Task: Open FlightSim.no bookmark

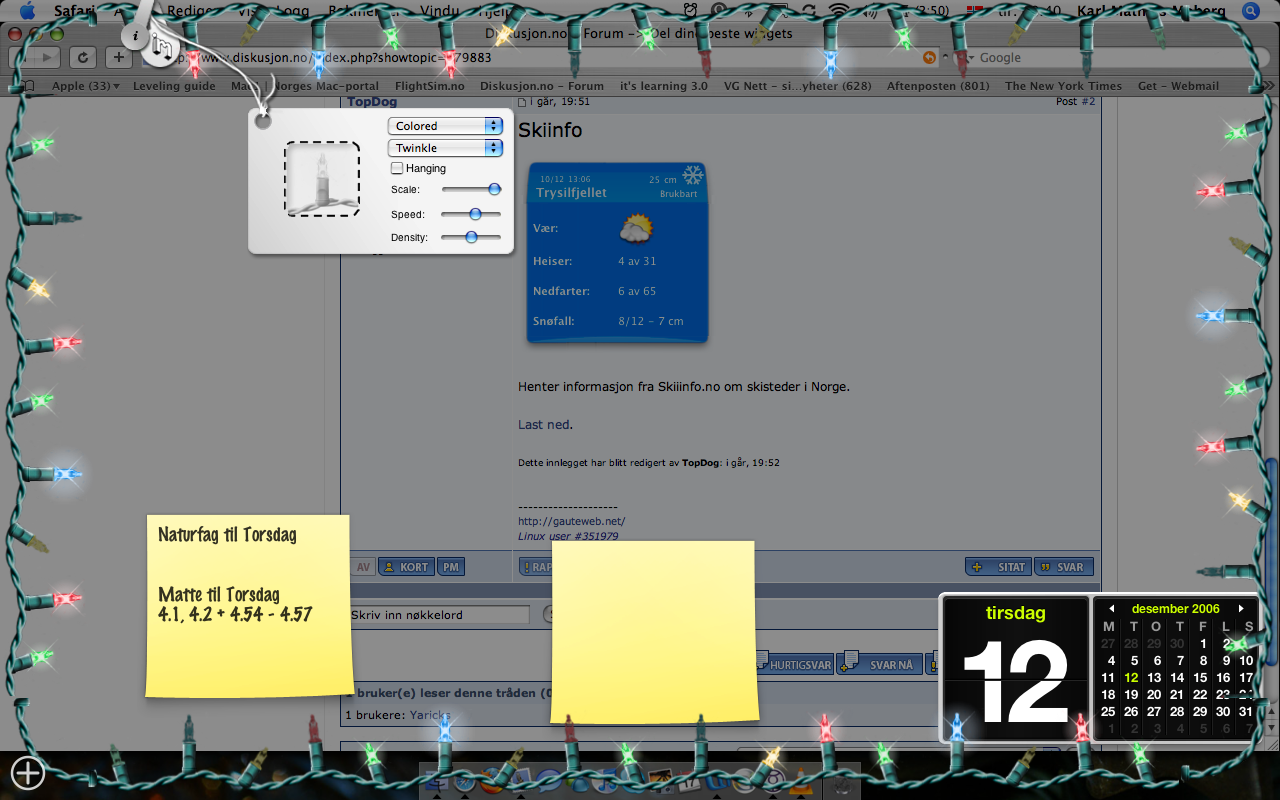Action: click(430, 86)
